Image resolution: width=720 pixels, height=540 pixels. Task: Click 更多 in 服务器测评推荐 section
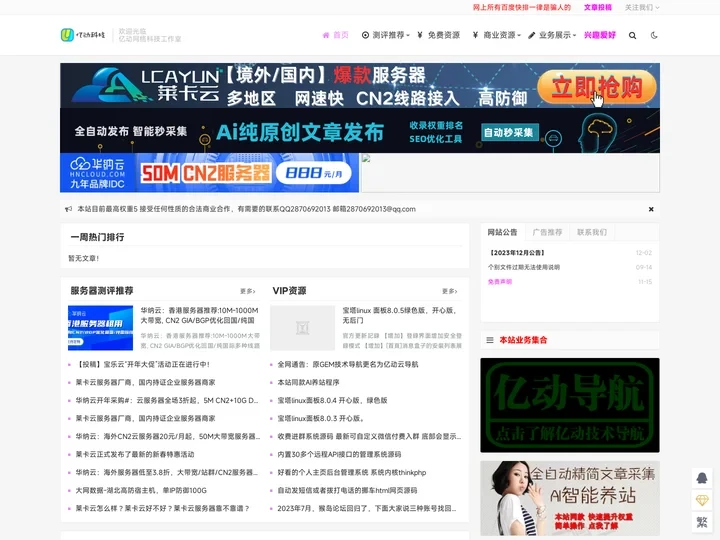coord(248,291)
